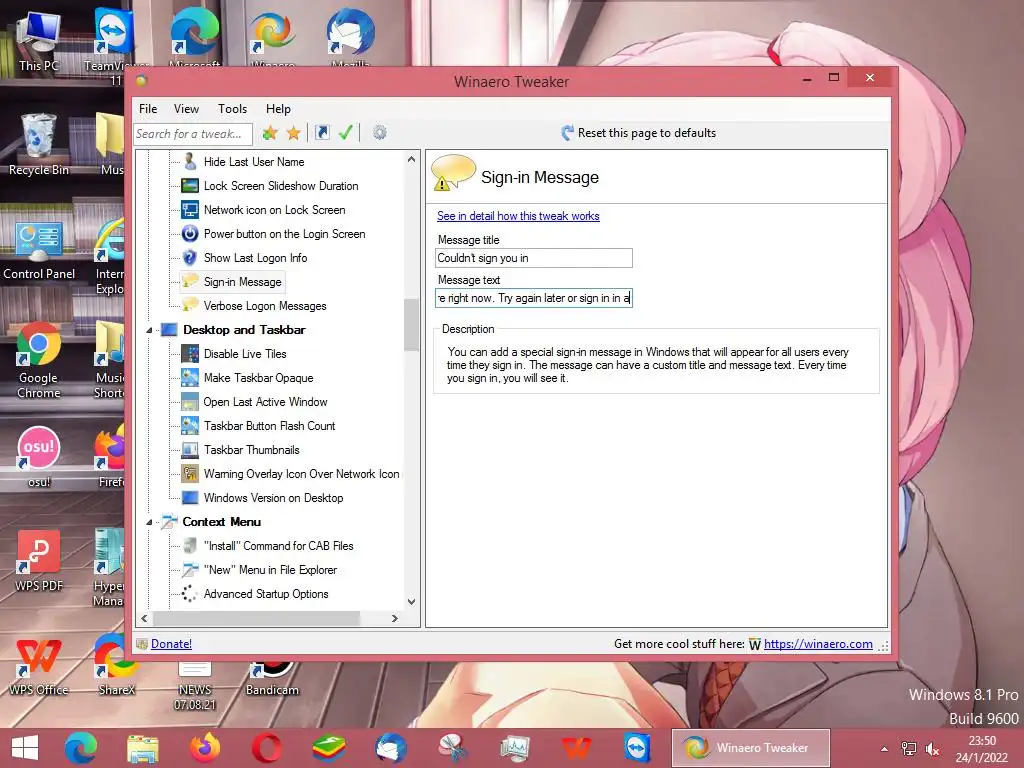Open settings gear icon in Winaero toolbar

point(379,133)
